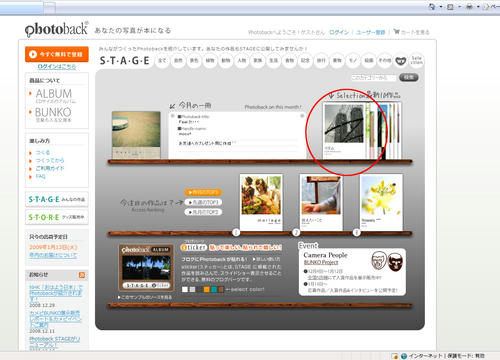
Task: Select the 旅行 category circle
Action: point(321,61)
